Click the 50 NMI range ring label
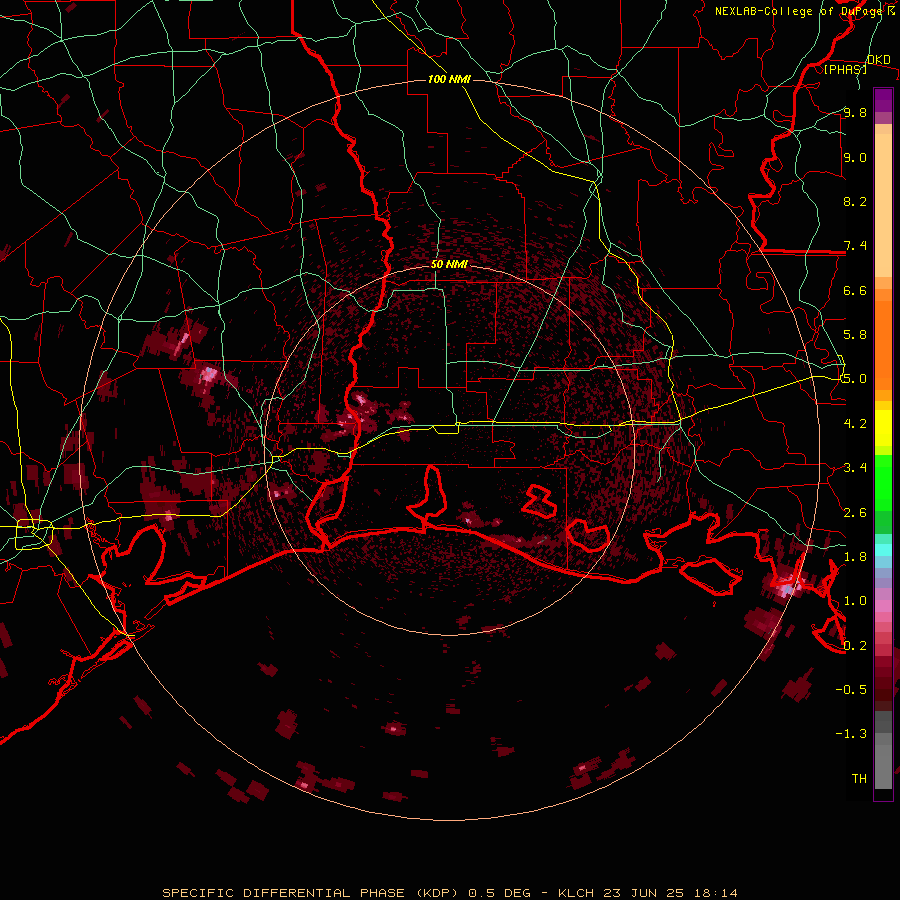Screen dimensions: 900x900 (x=449, y=264)
